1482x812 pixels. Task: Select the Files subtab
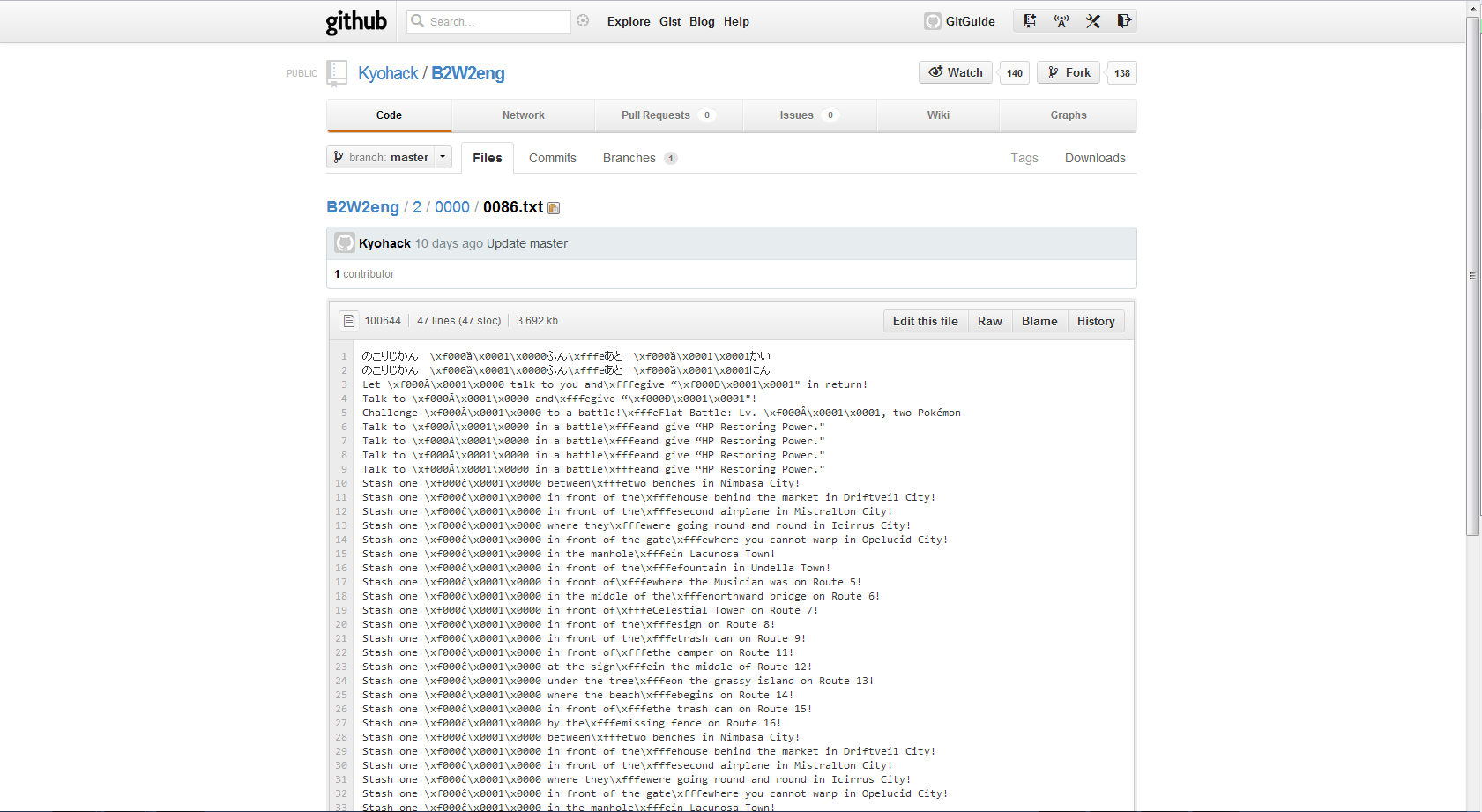click(x=488, y=158)
